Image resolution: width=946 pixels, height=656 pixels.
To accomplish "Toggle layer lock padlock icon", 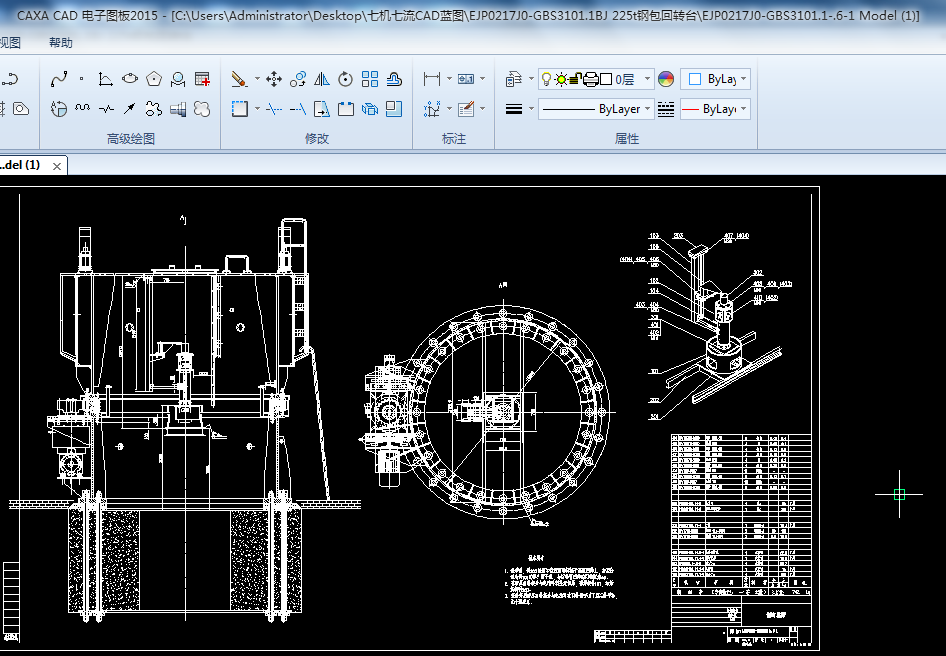I will [576, 79].
